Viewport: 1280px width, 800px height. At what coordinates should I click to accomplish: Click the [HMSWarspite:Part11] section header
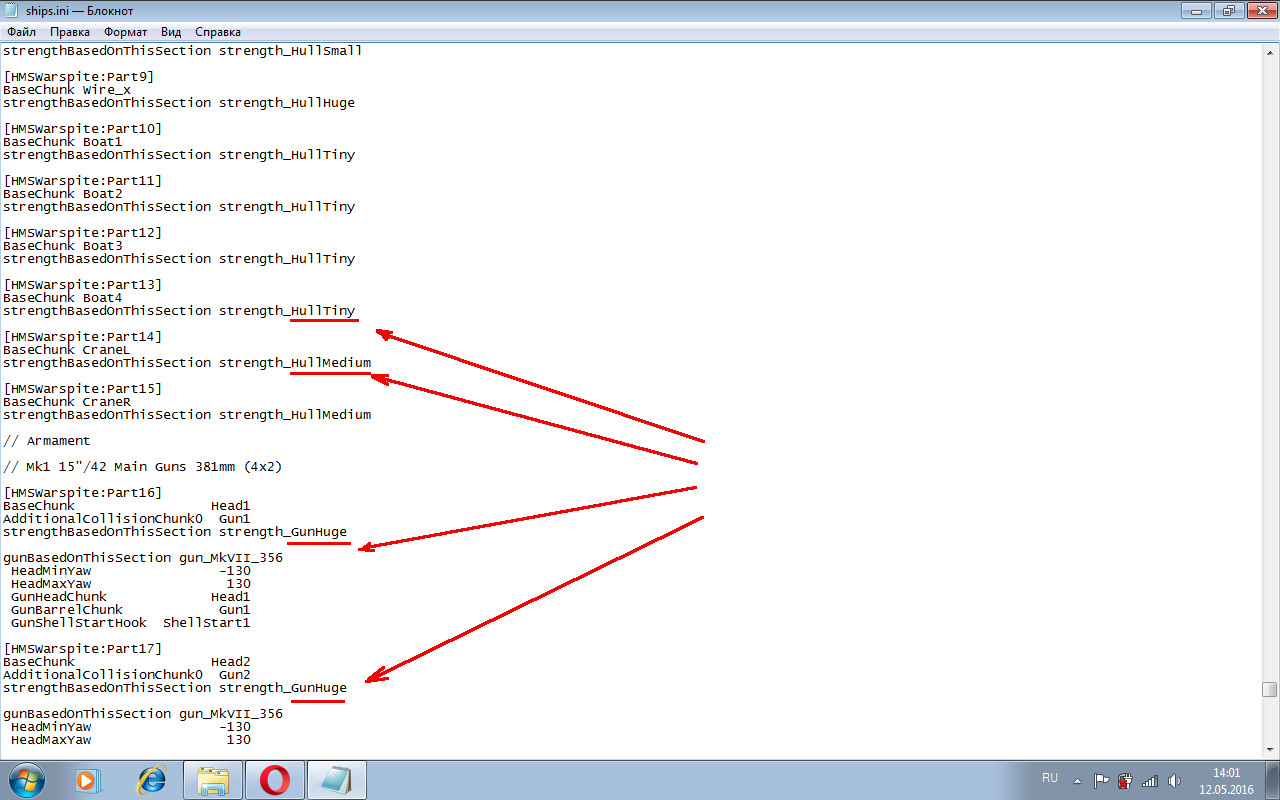(82, 180)
